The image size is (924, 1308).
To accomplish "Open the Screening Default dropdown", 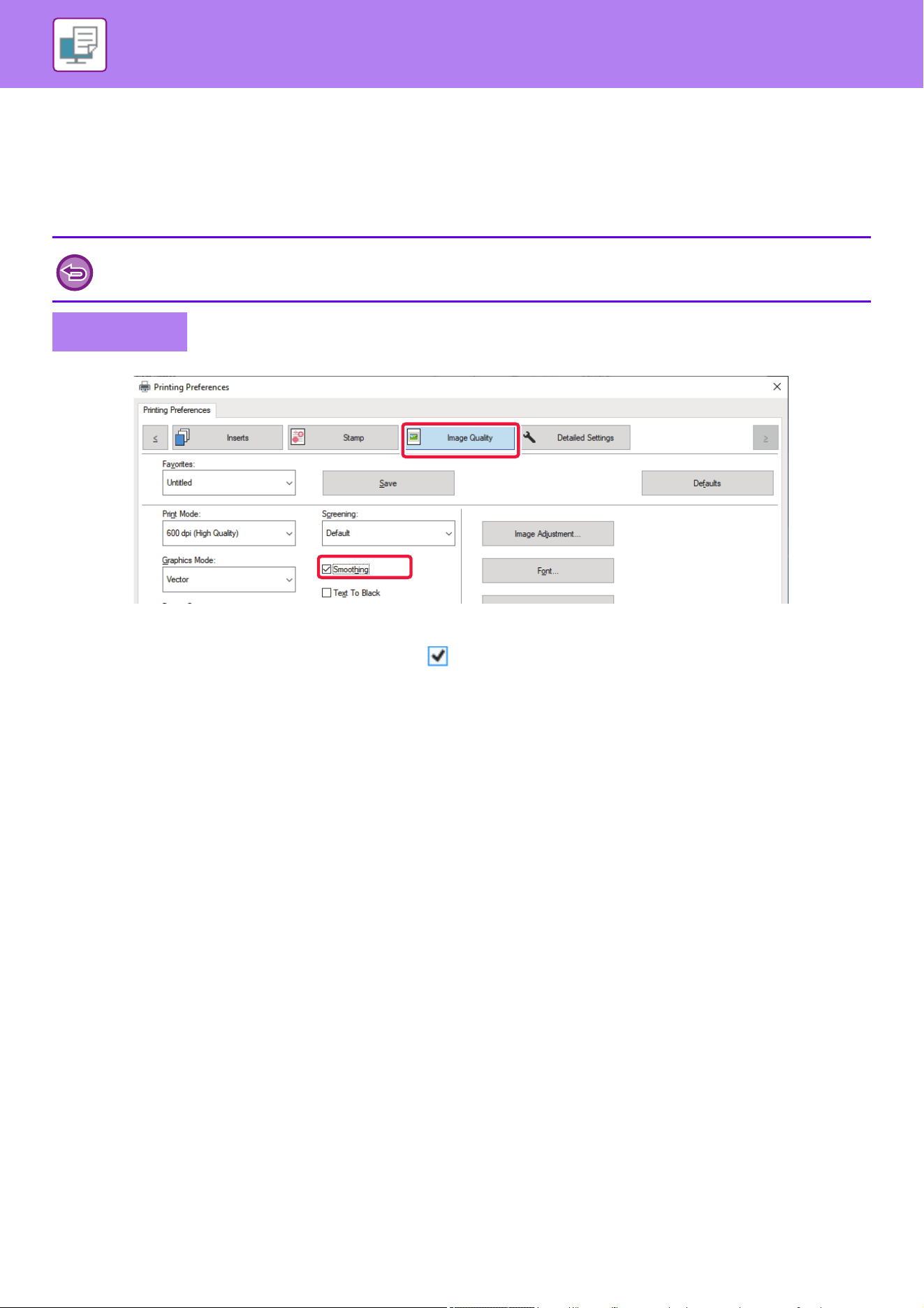I will coord(388,533).
